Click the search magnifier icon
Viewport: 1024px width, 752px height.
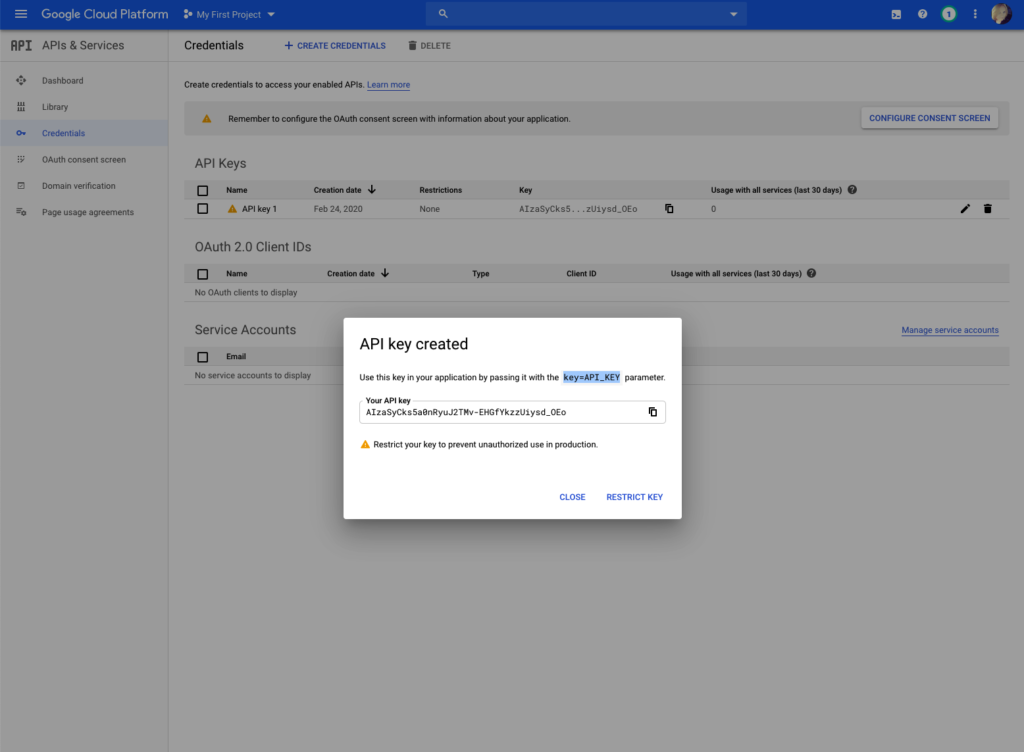(x=443, y=14)
